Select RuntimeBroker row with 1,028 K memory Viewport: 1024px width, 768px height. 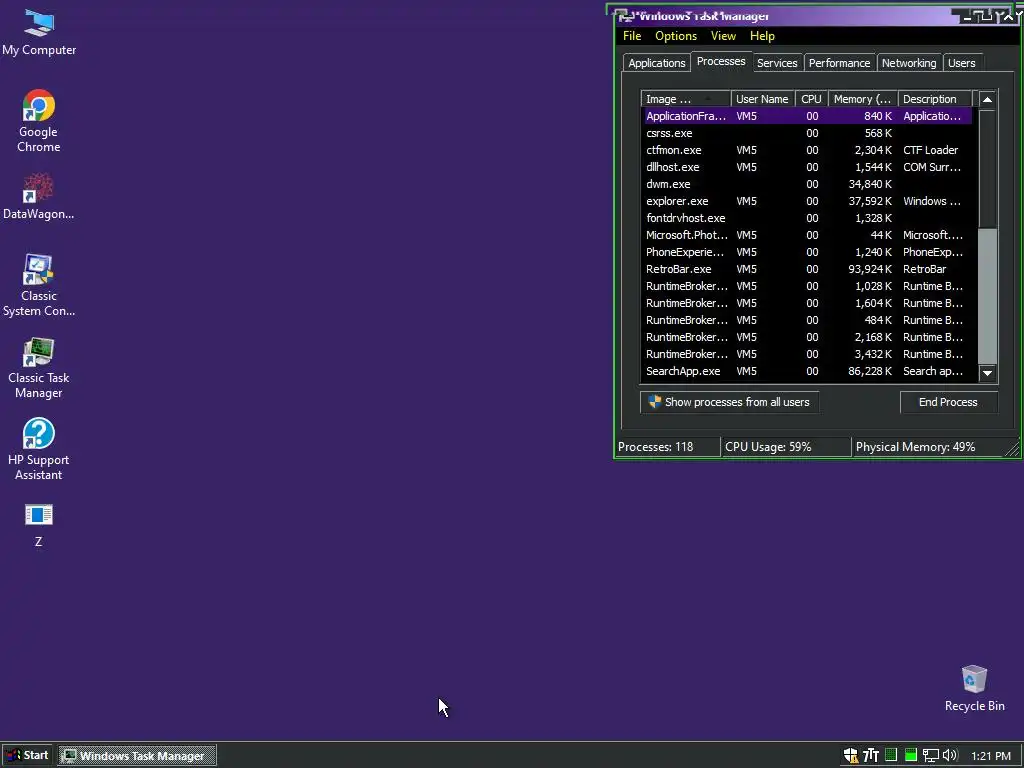click(x=807, y=286)
